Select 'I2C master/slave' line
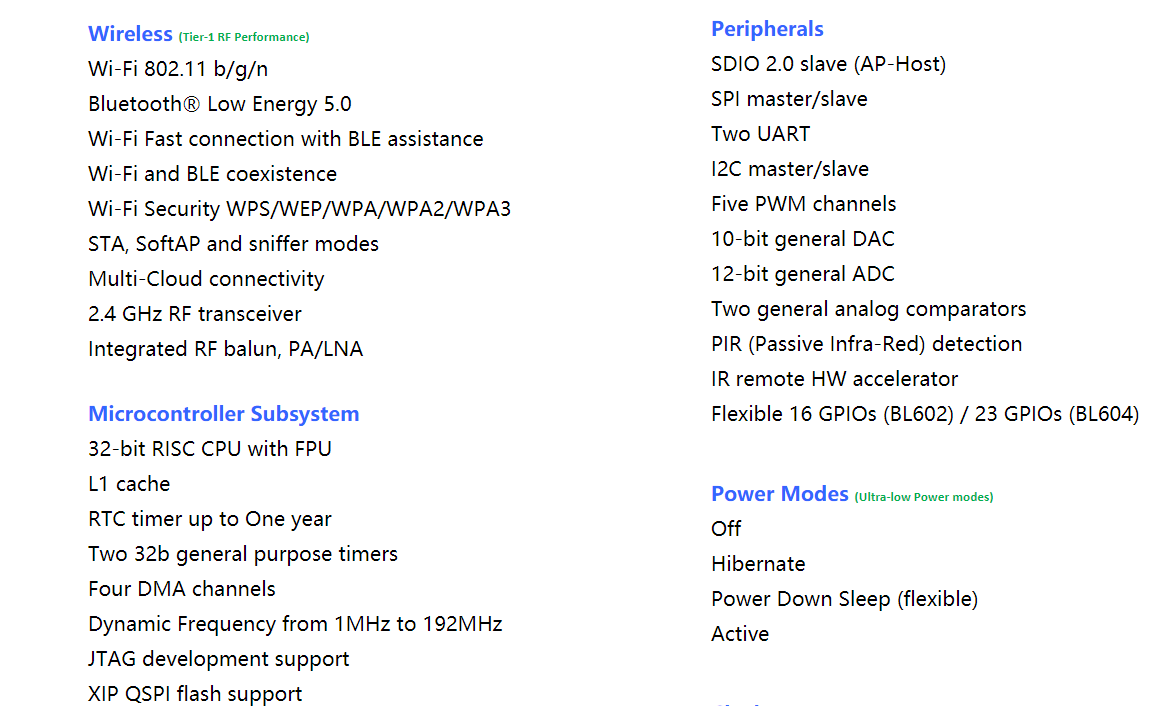This screenshot has width=1175, height=706. [790, 169]
